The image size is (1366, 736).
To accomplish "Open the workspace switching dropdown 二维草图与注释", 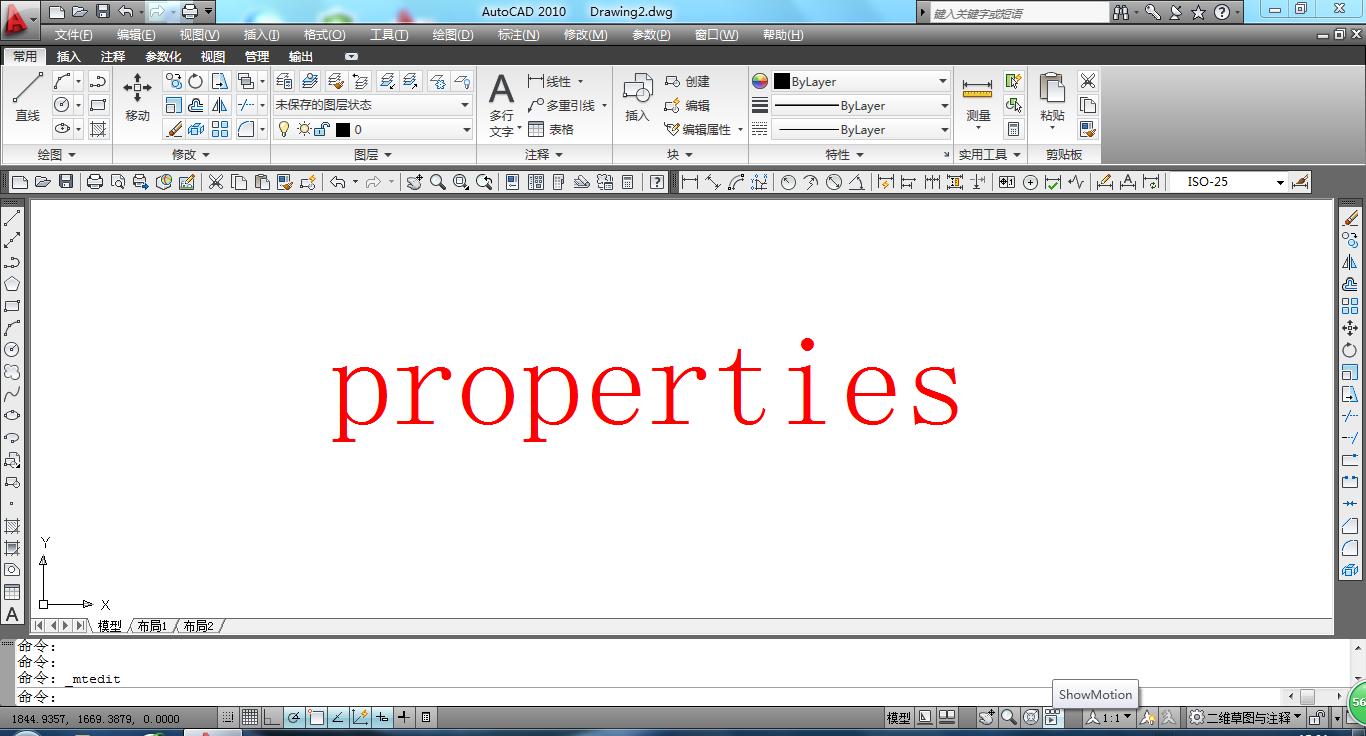I will coord(1244,717).
